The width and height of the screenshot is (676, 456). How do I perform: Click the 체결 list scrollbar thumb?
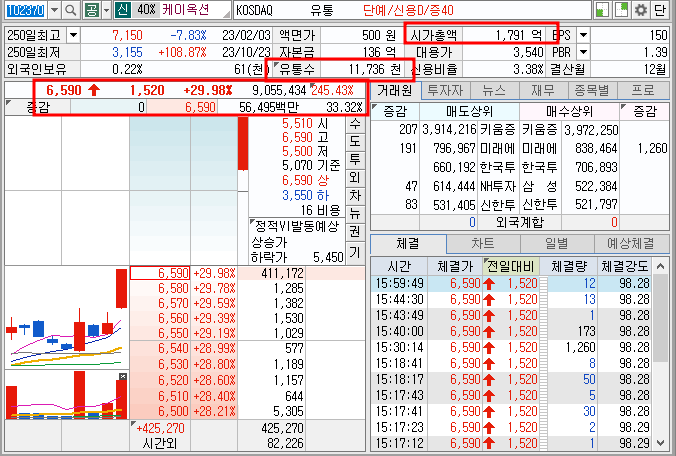660,319
